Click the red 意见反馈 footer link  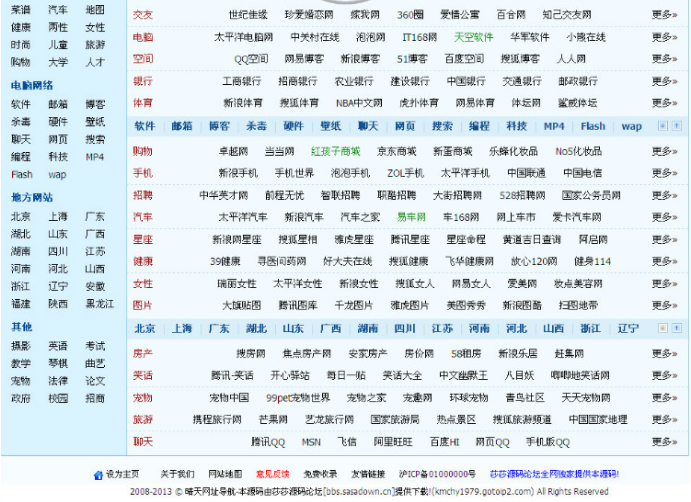[272, 474]
